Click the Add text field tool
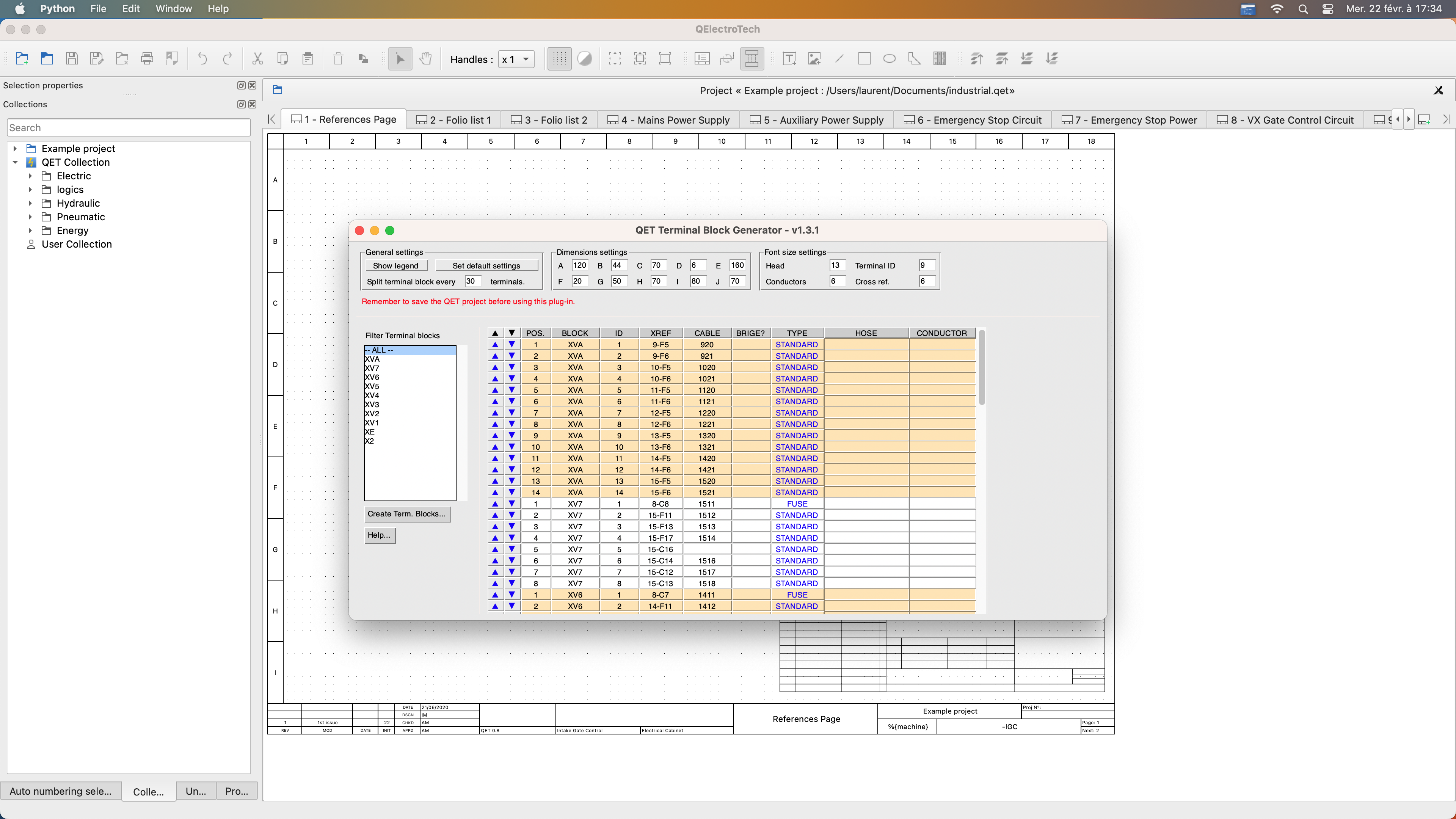 click(x=789, y=59)
